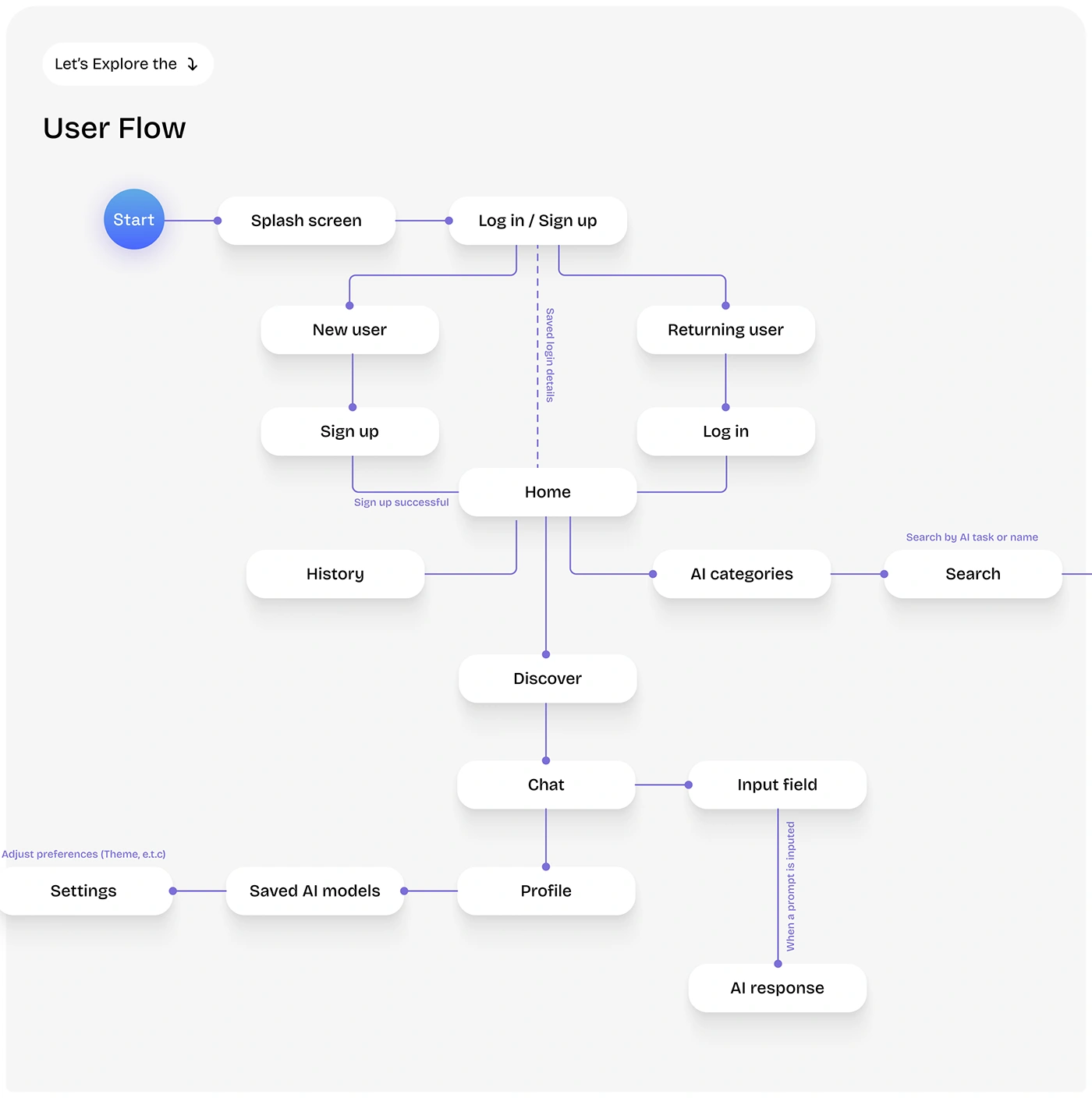This screenshot has width=1092, height=1098.
Task: Open the Discover node
Action: click(x=548, y=678)
